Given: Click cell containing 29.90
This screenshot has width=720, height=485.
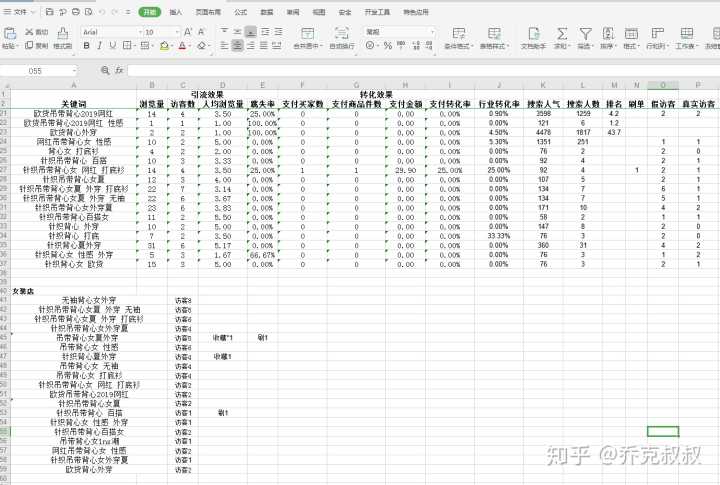Looking at the screenshot, I should coord(405,170).
